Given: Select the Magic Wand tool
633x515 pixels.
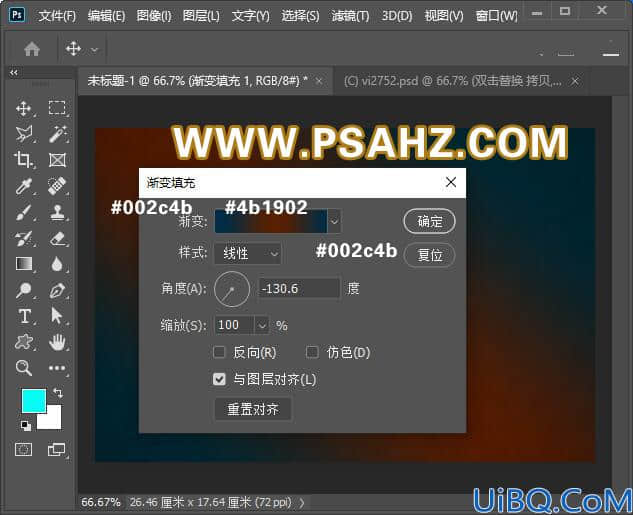Looking at the screenshot, I should 58,134.
